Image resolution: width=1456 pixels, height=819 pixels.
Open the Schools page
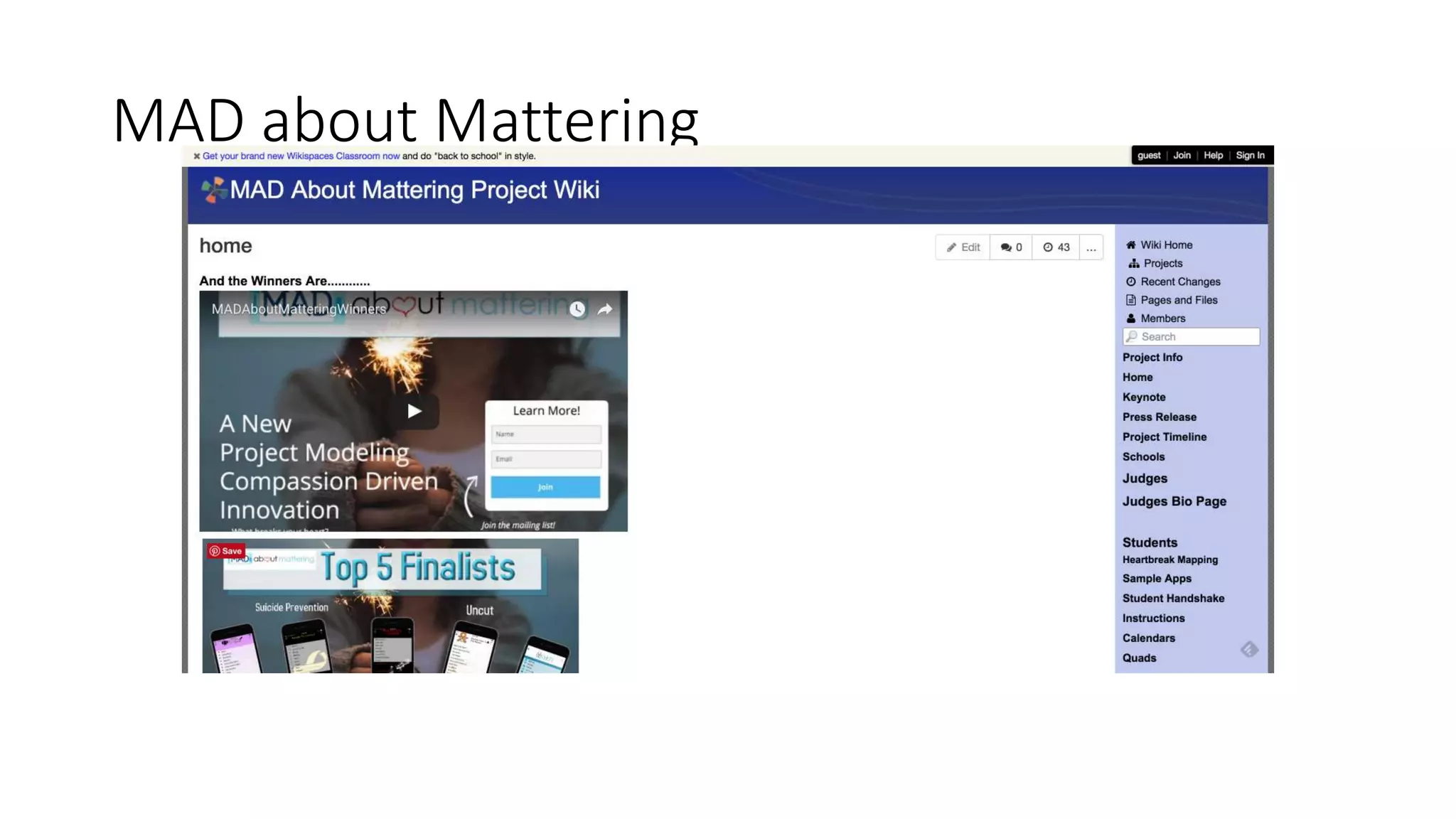click(x=1144, y=457)
